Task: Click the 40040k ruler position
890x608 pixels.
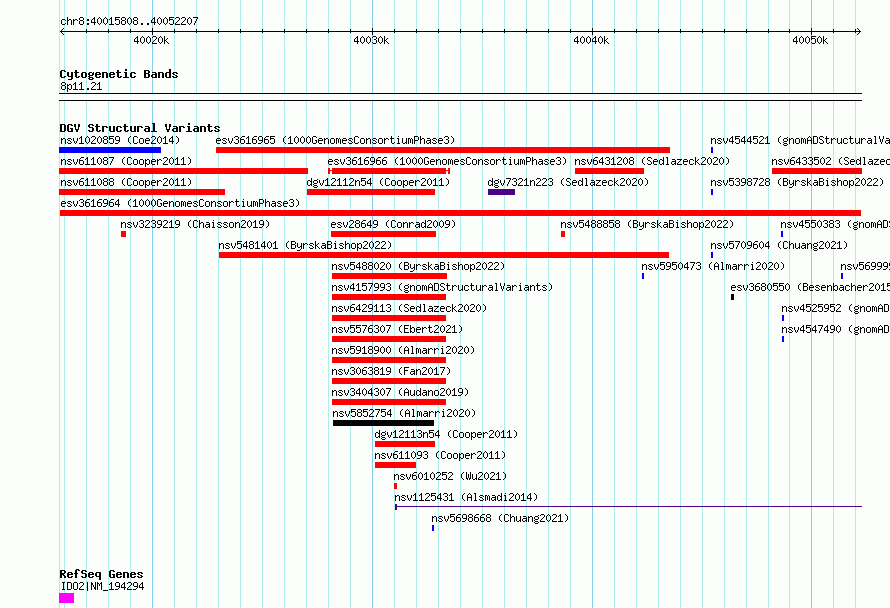Action: [591, 40]
